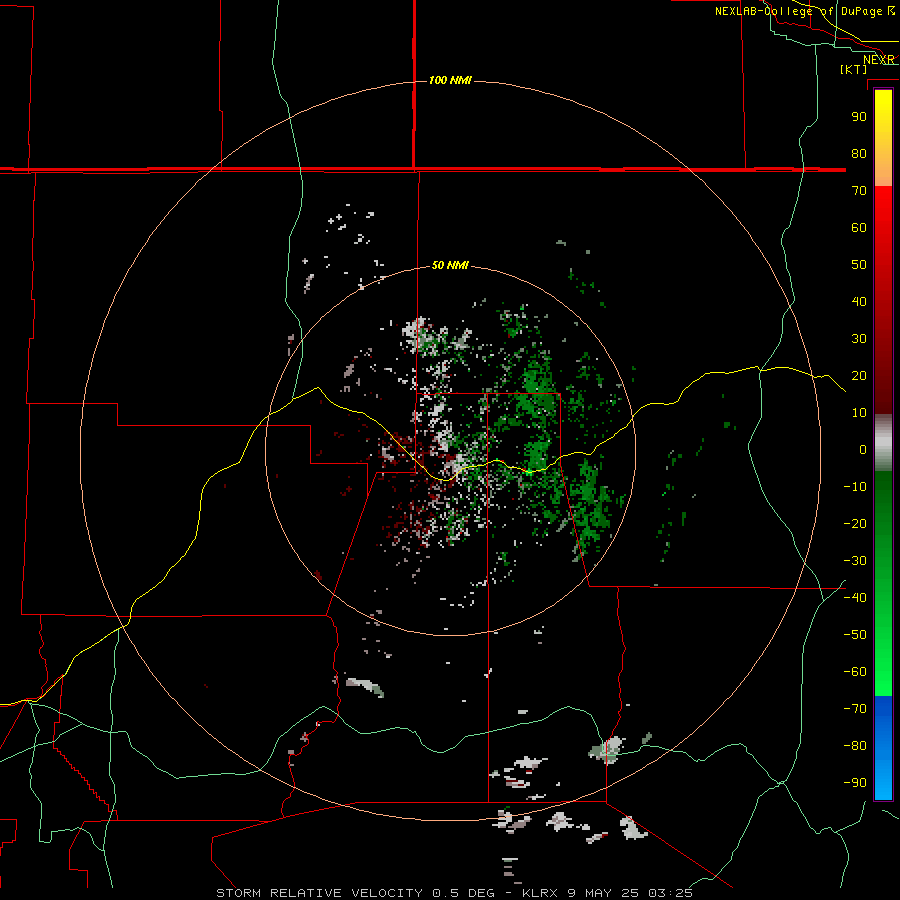Click the "50 NMI" range ring label
Screen dimensions: 900x900
tap(450, 265)
